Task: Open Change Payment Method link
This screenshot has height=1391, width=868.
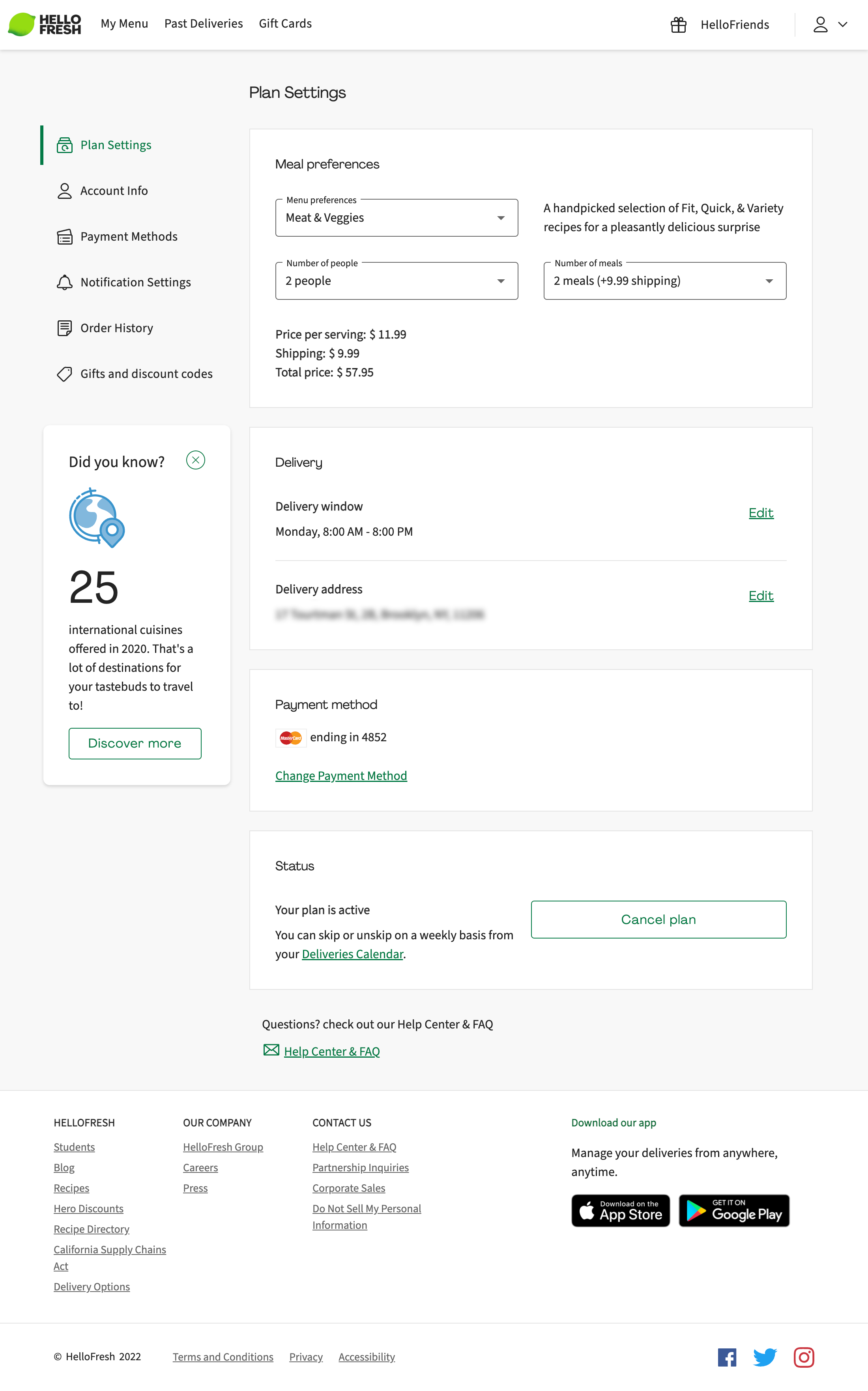Action: pyautogui.click(x=341, y=775)
